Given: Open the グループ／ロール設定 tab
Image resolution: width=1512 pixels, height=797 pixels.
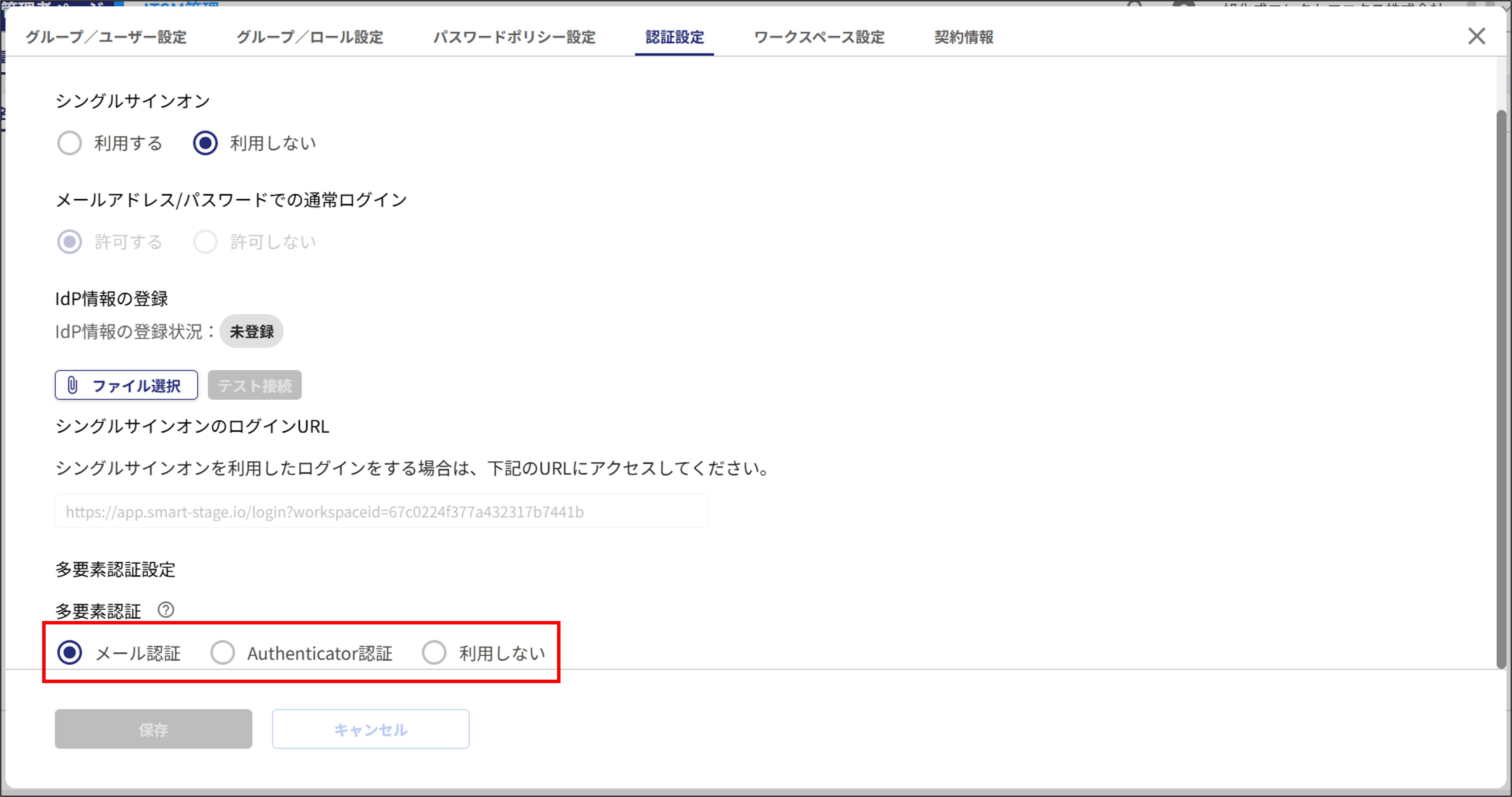Looking at the screenshot, I should (x=310, y=37).
